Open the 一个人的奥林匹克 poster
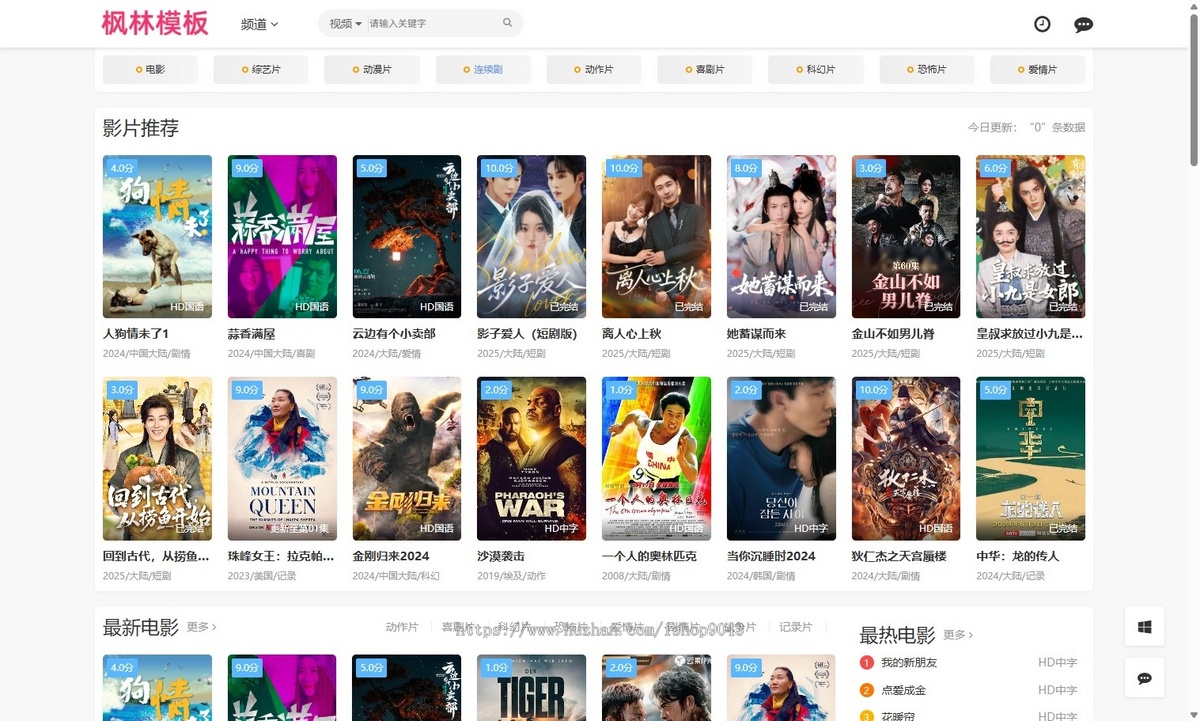 (x=656, y=458)
